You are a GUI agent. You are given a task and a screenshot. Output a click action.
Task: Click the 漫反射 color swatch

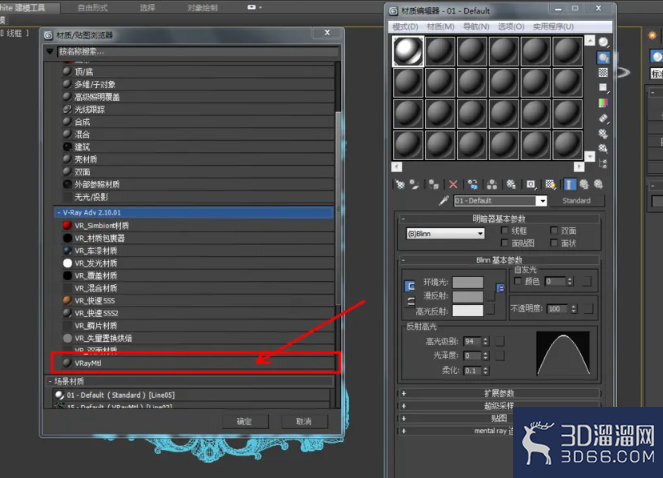(468, 296)
